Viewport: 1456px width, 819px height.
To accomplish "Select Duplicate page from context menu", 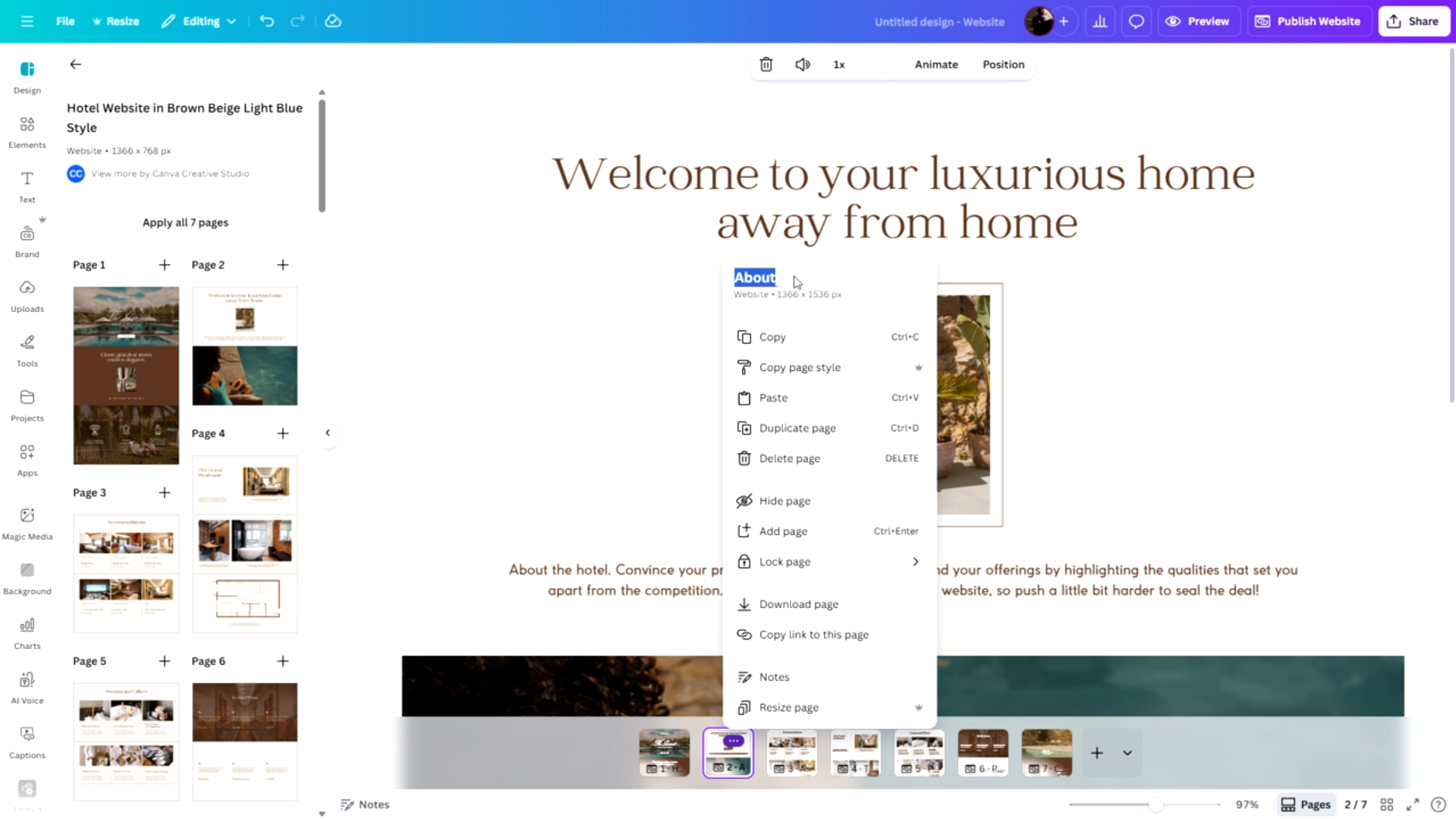I will click(797, 428).
